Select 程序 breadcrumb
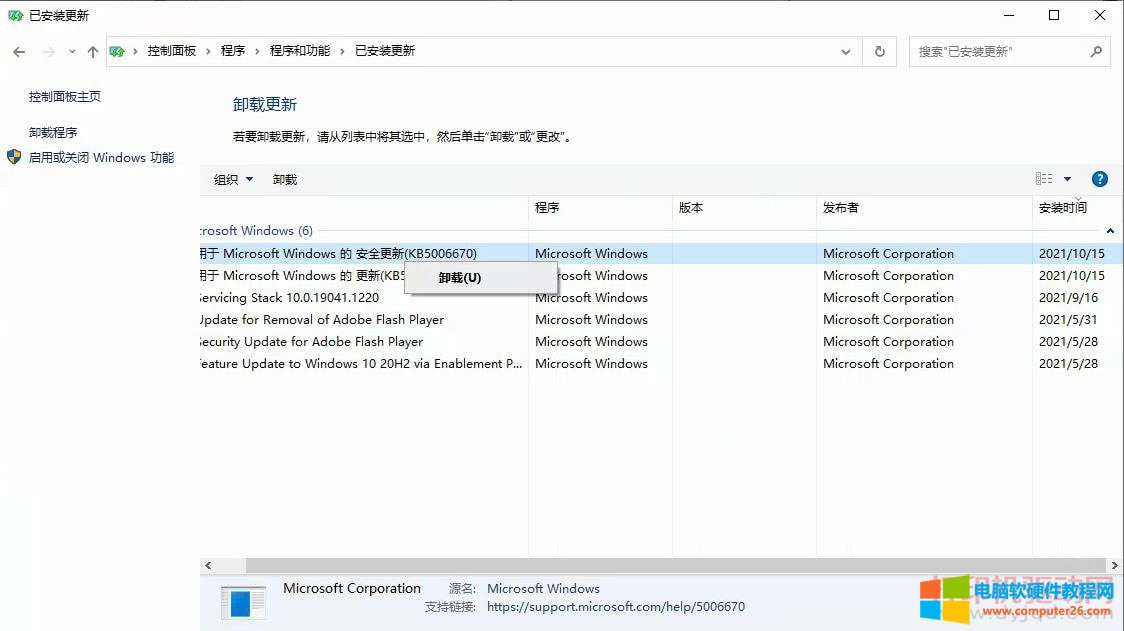Image resolution: width=1124 pixels, height=631 pixels. point(233,51)
